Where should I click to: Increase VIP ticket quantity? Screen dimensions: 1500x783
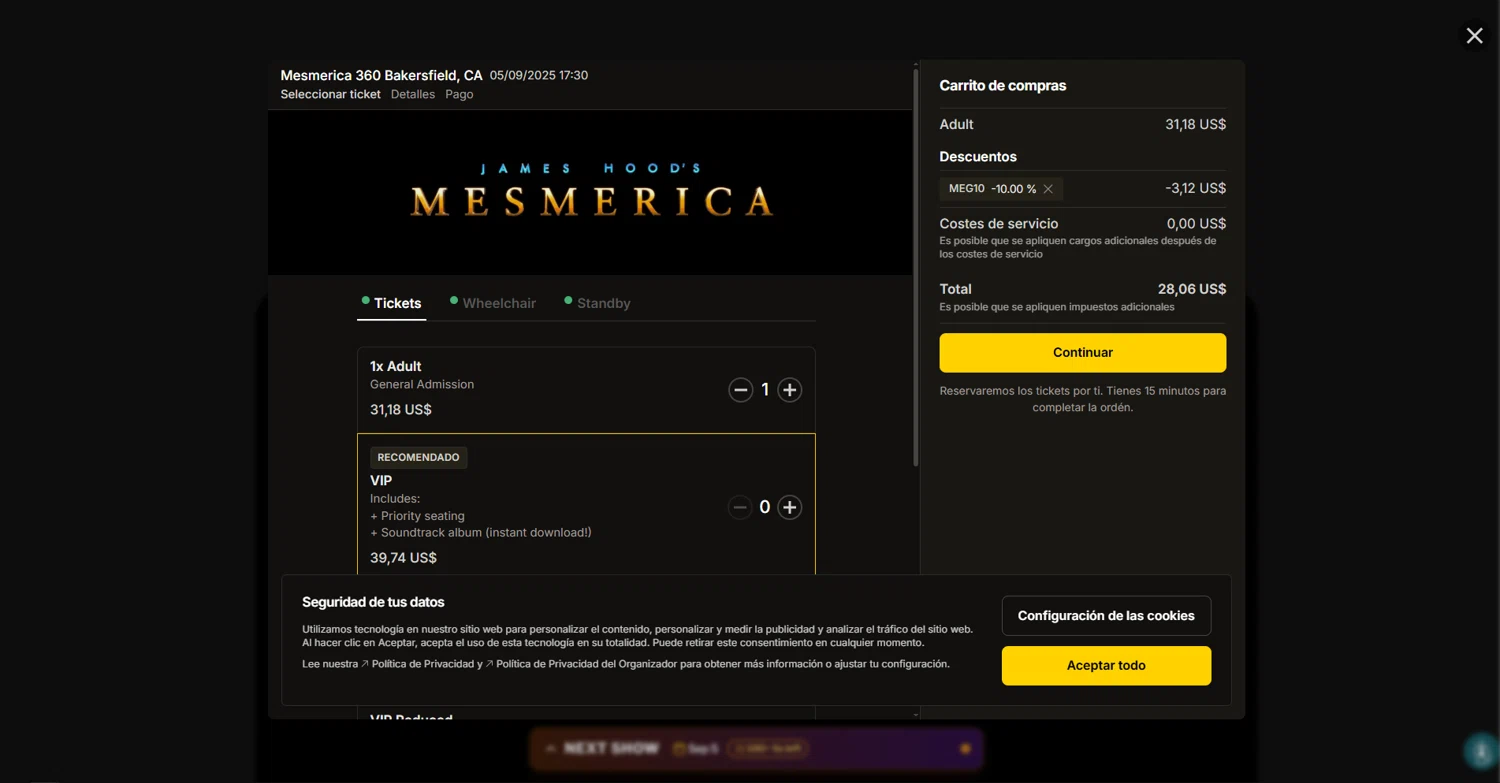[x=789, y=508]
